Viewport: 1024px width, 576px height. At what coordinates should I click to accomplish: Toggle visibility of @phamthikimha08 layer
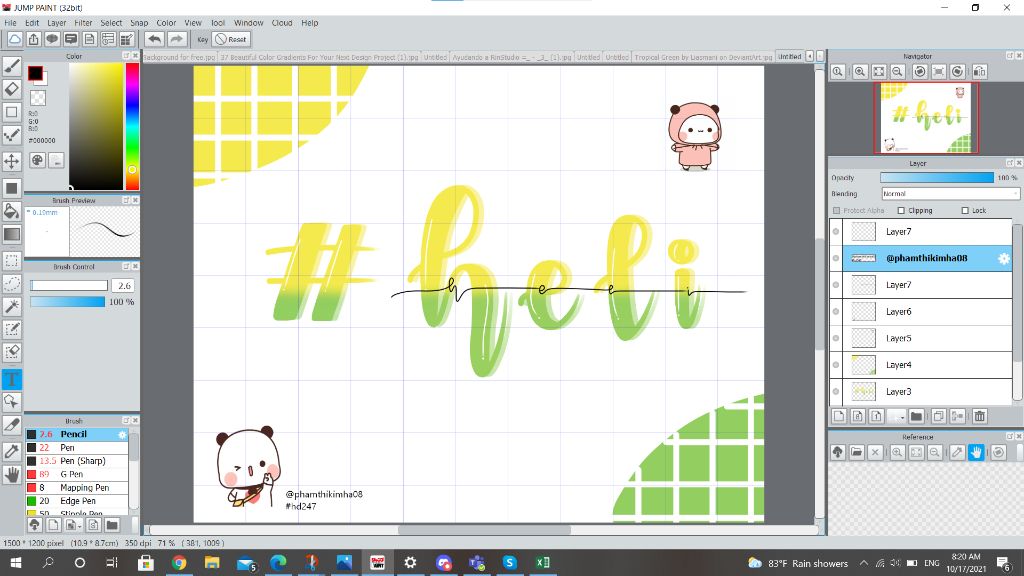(x=836, y=258)
